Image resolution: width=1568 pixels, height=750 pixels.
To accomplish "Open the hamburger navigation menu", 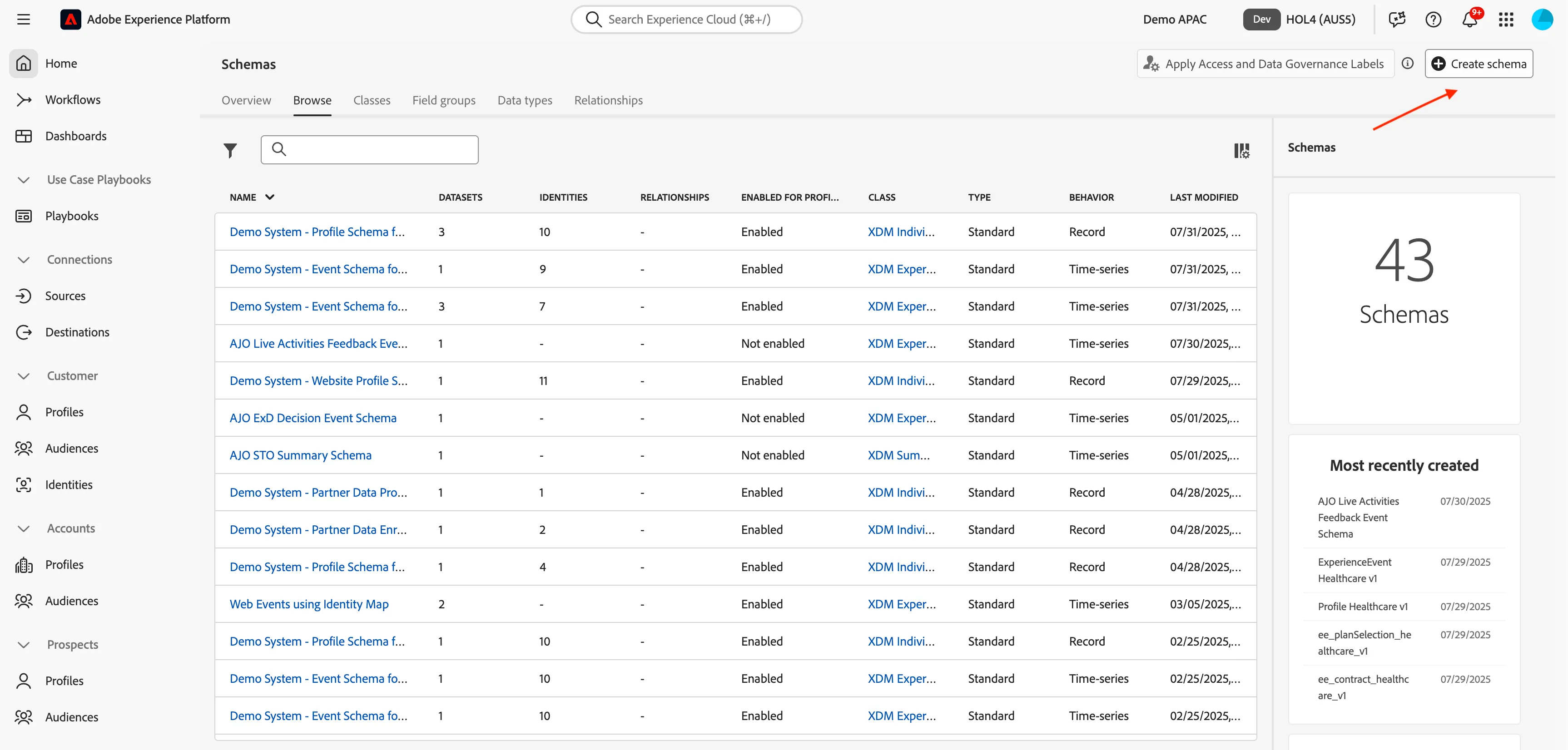I will [24, 20].
